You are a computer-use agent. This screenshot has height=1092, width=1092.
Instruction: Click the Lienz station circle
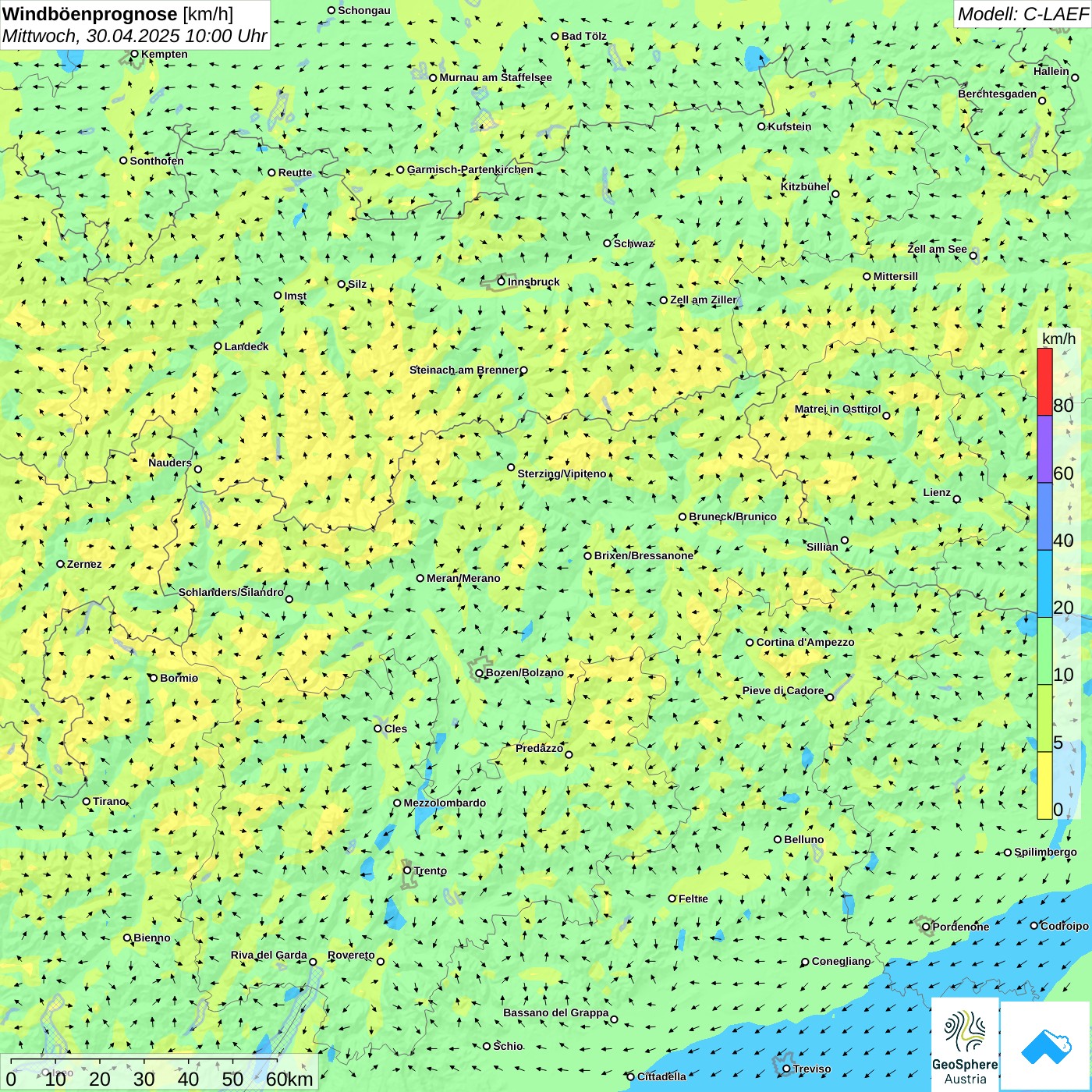(957, 499)
